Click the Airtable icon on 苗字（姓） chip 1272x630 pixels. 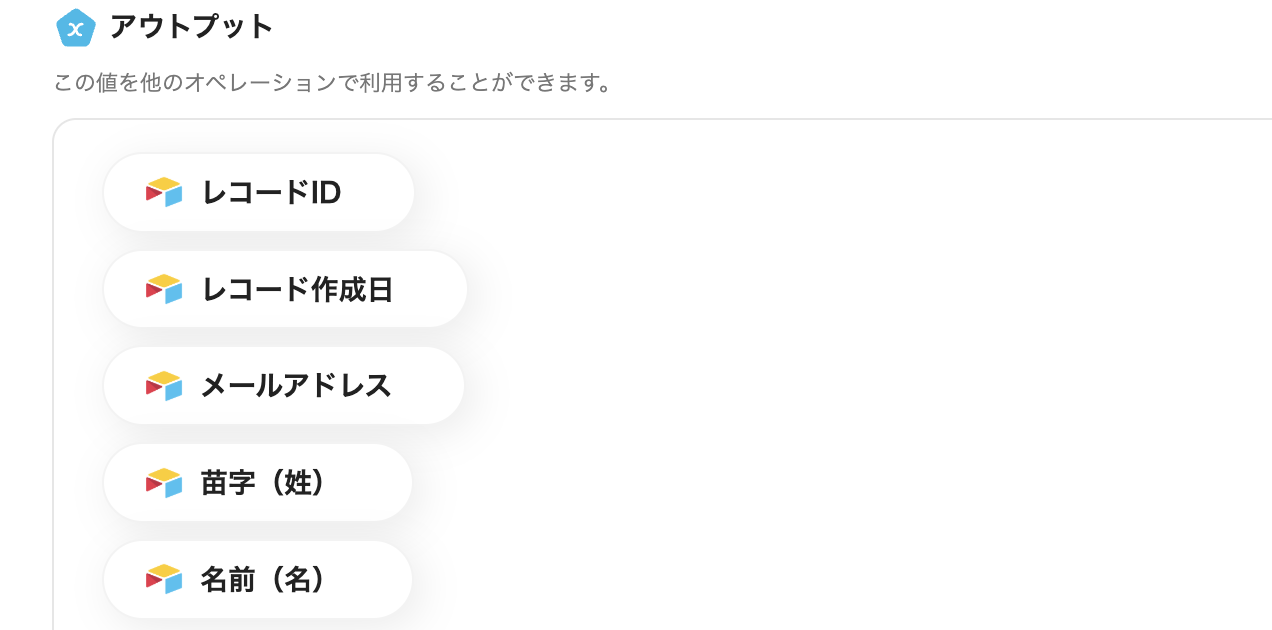pyautogui.click(x=164, y=483)
